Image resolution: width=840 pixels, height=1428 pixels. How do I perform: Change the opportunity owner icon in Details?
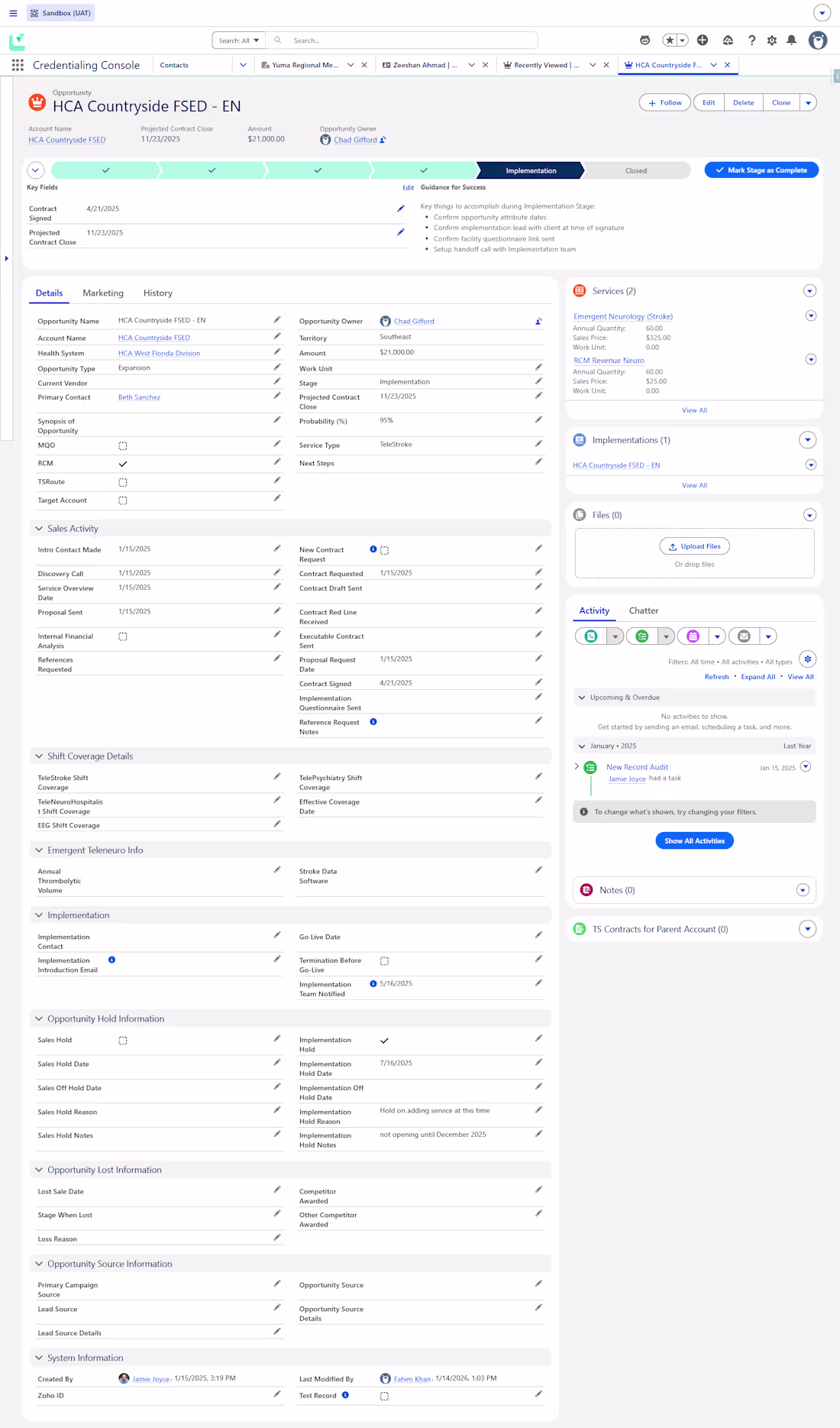538,322
